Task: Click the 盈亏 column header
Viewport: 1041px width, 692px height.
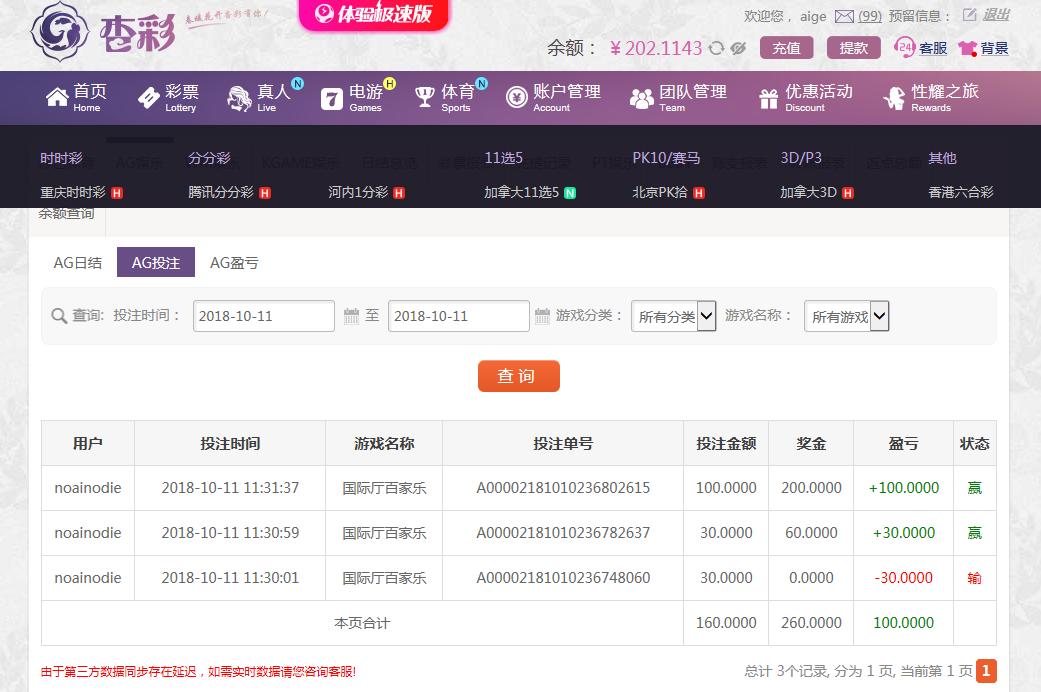Action: coord(904,444)
